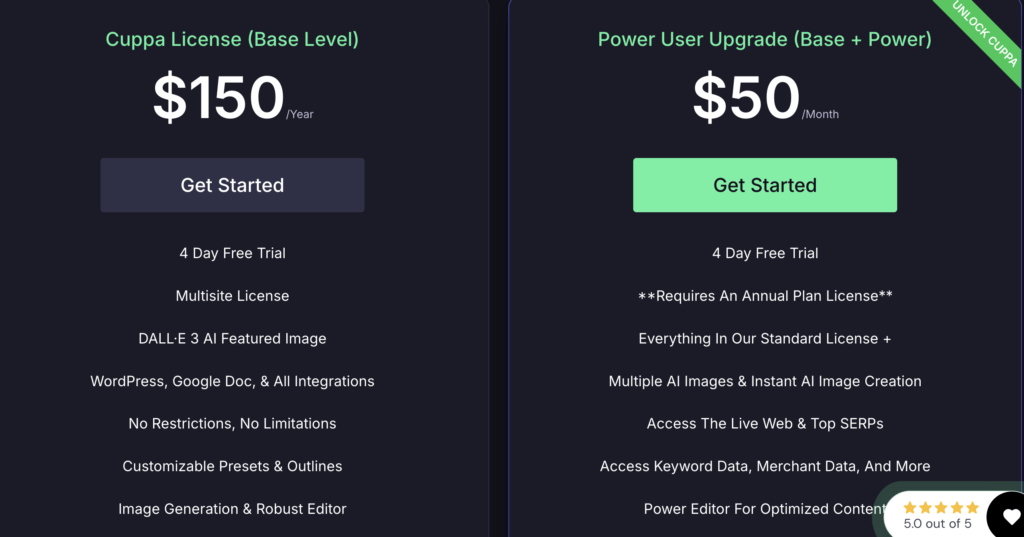Click Access The Live Web & Top SERPs
1024x537 pixels.
765,424
